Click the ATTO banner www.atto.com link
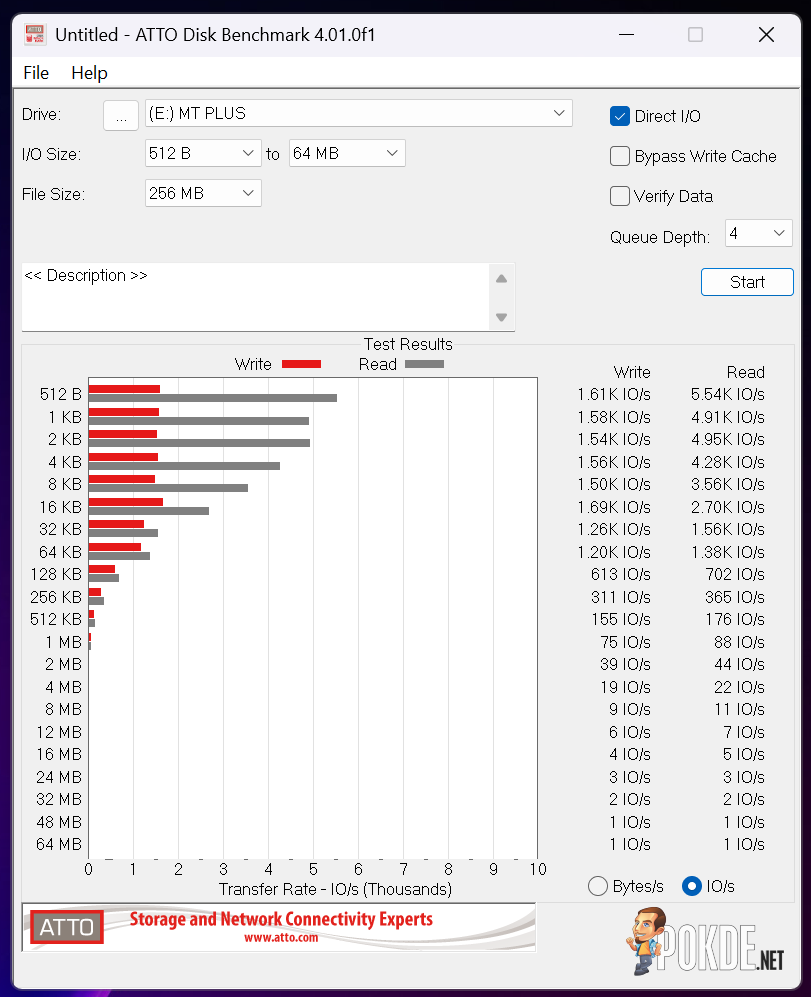The image size is (811, 997). (x=281, y=937)
